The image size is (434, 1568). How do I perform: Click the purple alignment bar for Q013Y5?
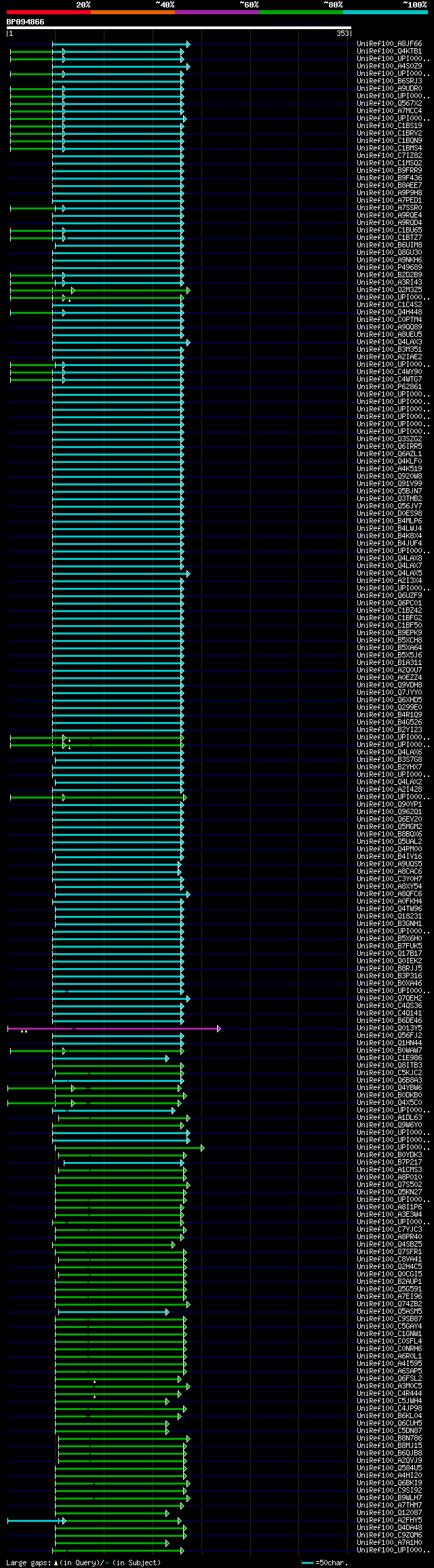tap(113, 1028)
